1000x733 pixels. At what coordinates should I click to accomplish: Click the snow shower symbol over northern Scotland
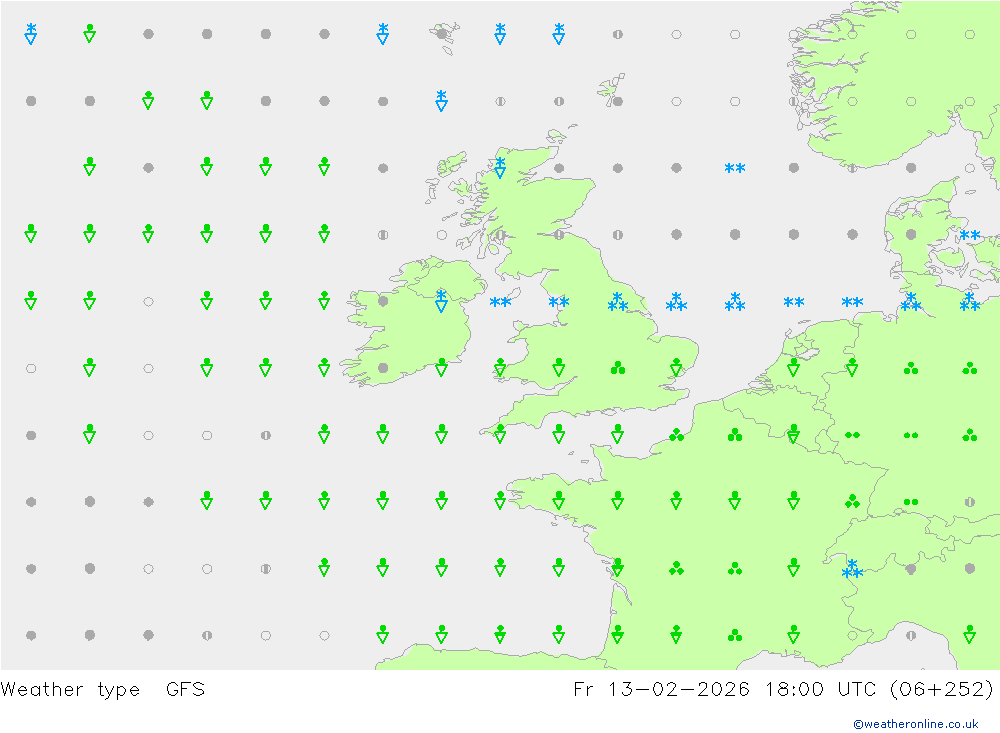tap(500, 167)
